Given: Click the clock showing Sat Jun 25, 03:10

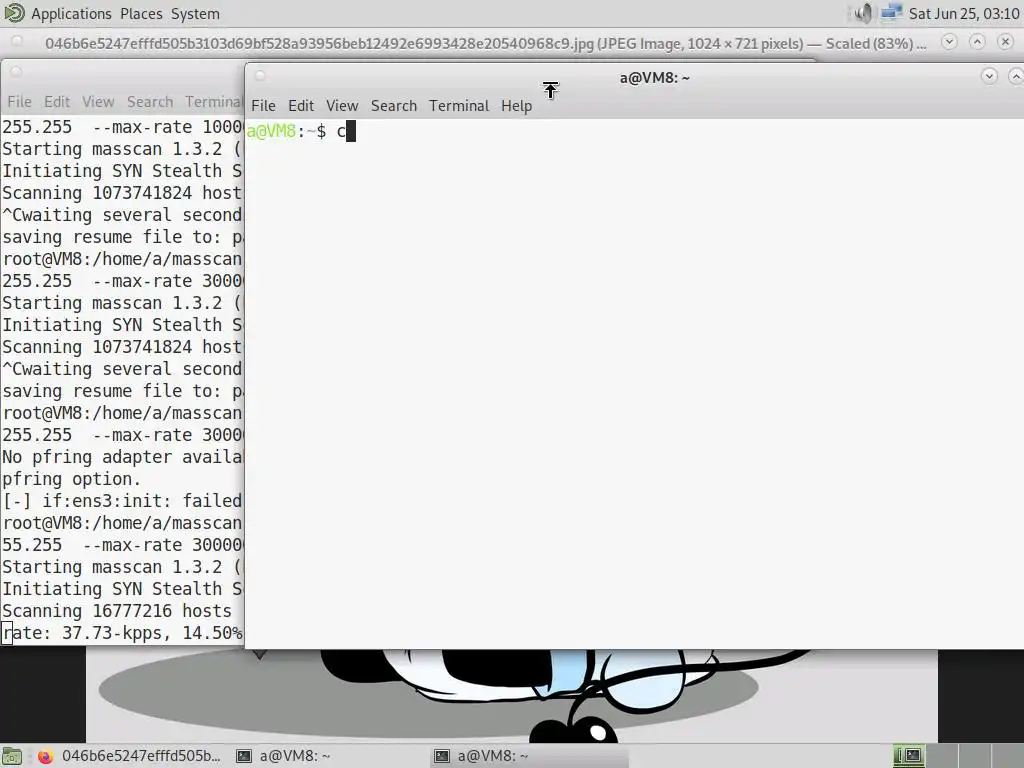Looking at the screenshot, I should pyautogui.click(x=964, y=14).
